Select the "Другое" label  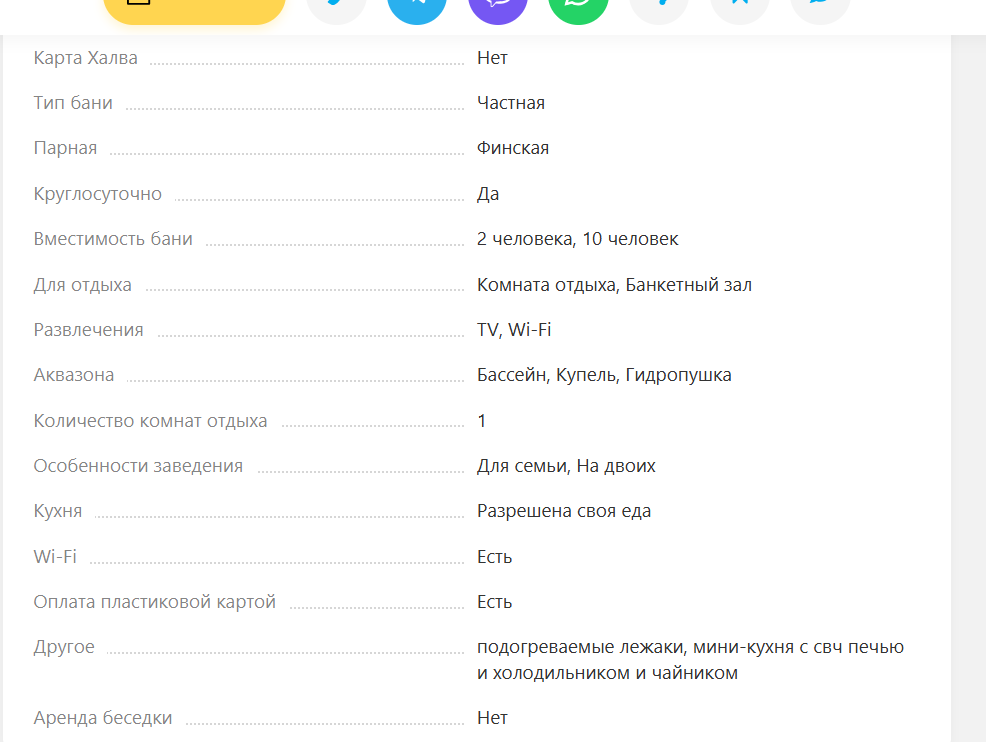coord(64,647)
